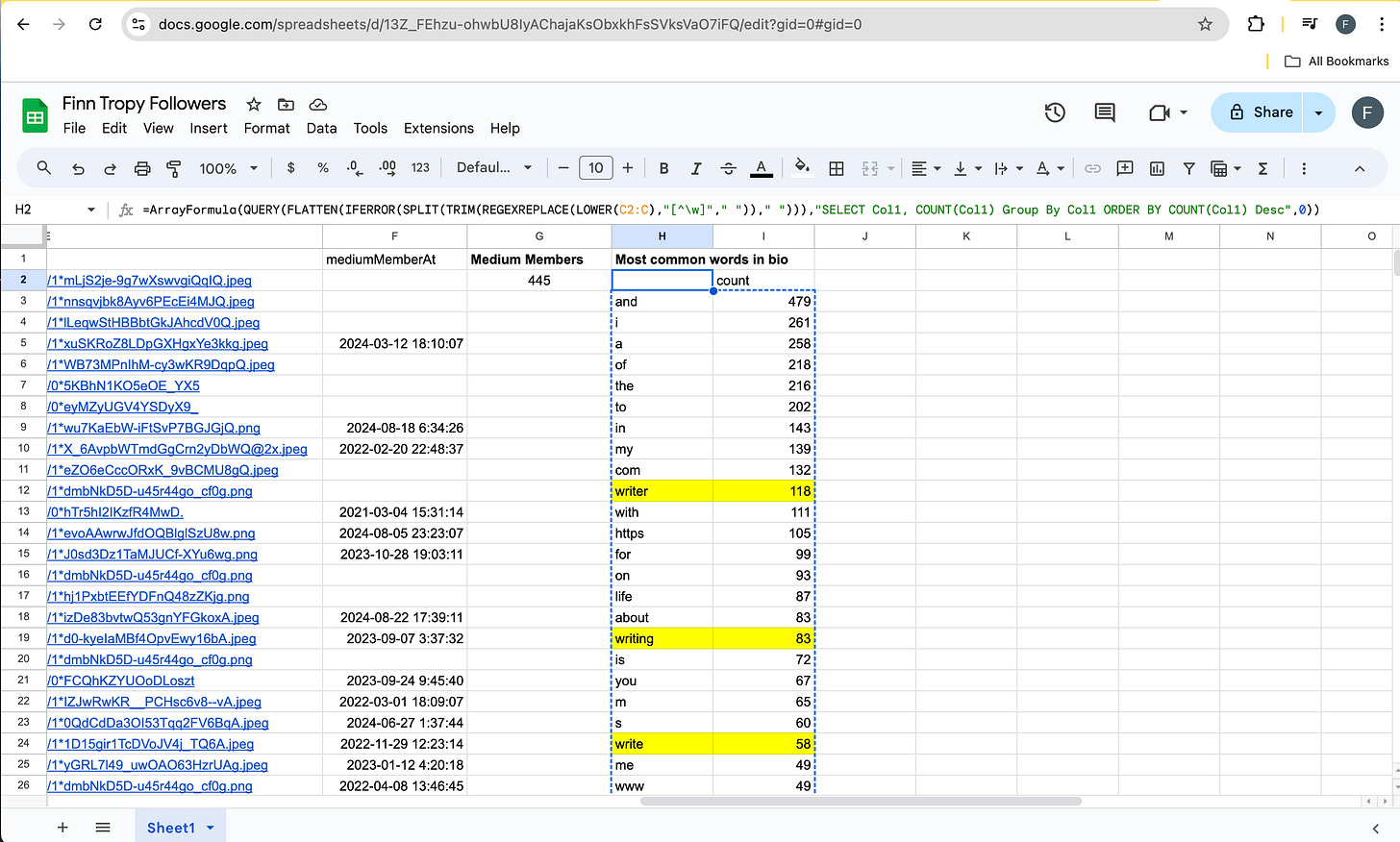Viewport: 1400px width, 842px height.
Task: Open the browser extensions puzzle icon
Action: 1256,24
